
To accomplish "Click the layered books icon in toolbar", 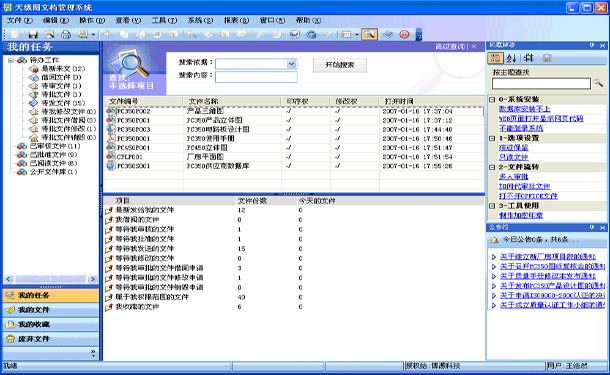I will 388,35.
